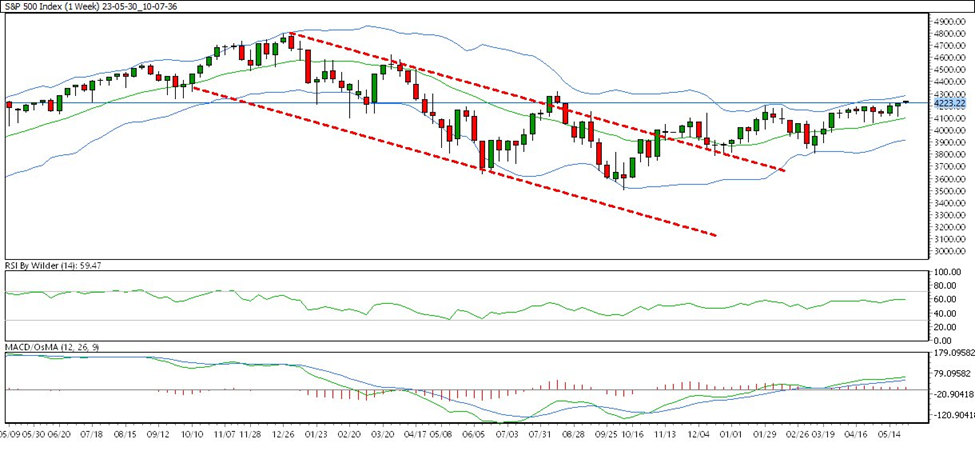The width and height of the screenshot is (975, 455).
Task: Select the 'MACD/OsMA (12, 26, 9)' label
Action: [53, 347]
